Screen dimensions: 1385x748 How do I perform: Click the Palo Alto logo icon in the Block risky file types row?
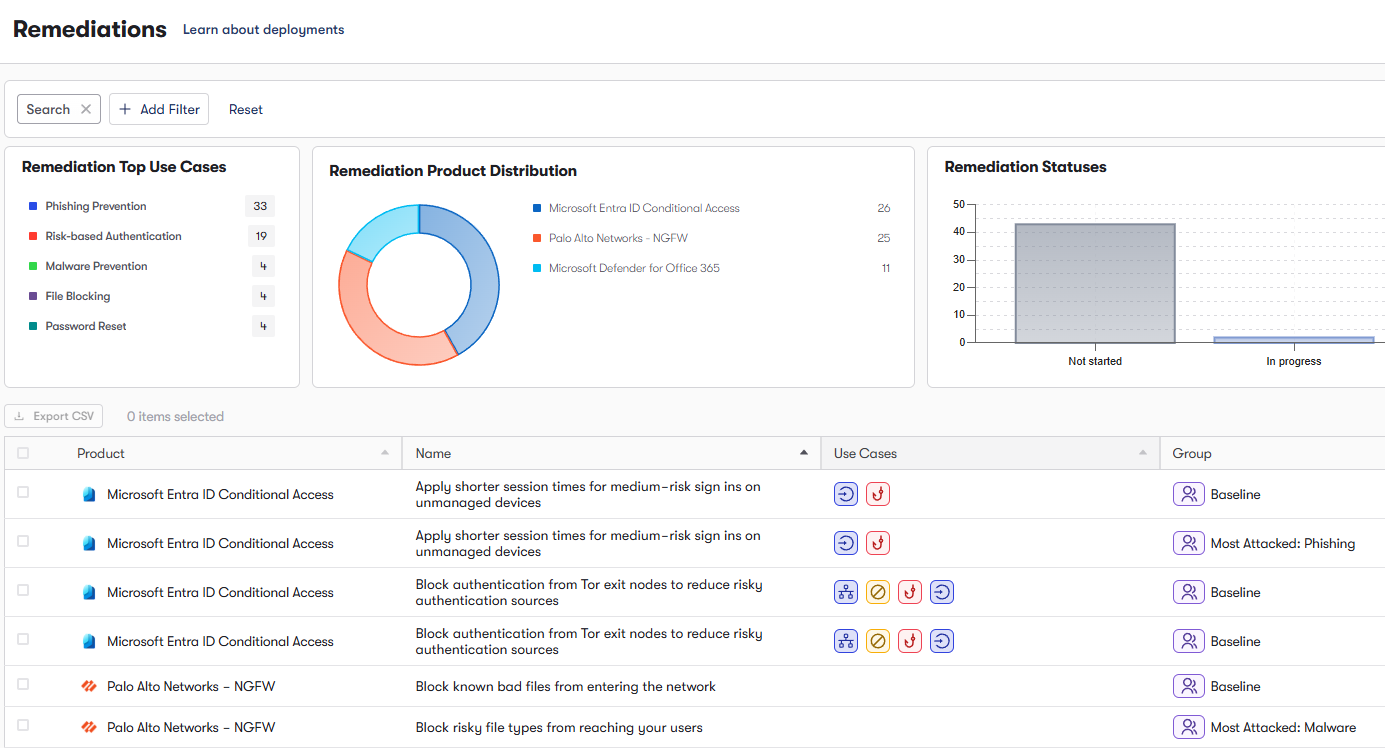89,727
